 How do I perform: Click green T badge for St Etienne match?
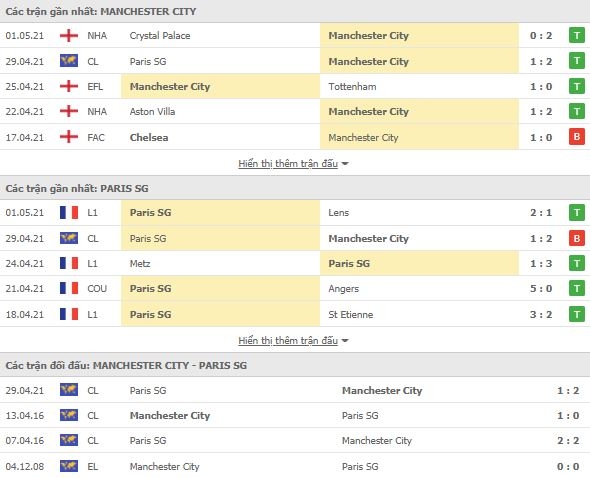(x=576, y=314)
